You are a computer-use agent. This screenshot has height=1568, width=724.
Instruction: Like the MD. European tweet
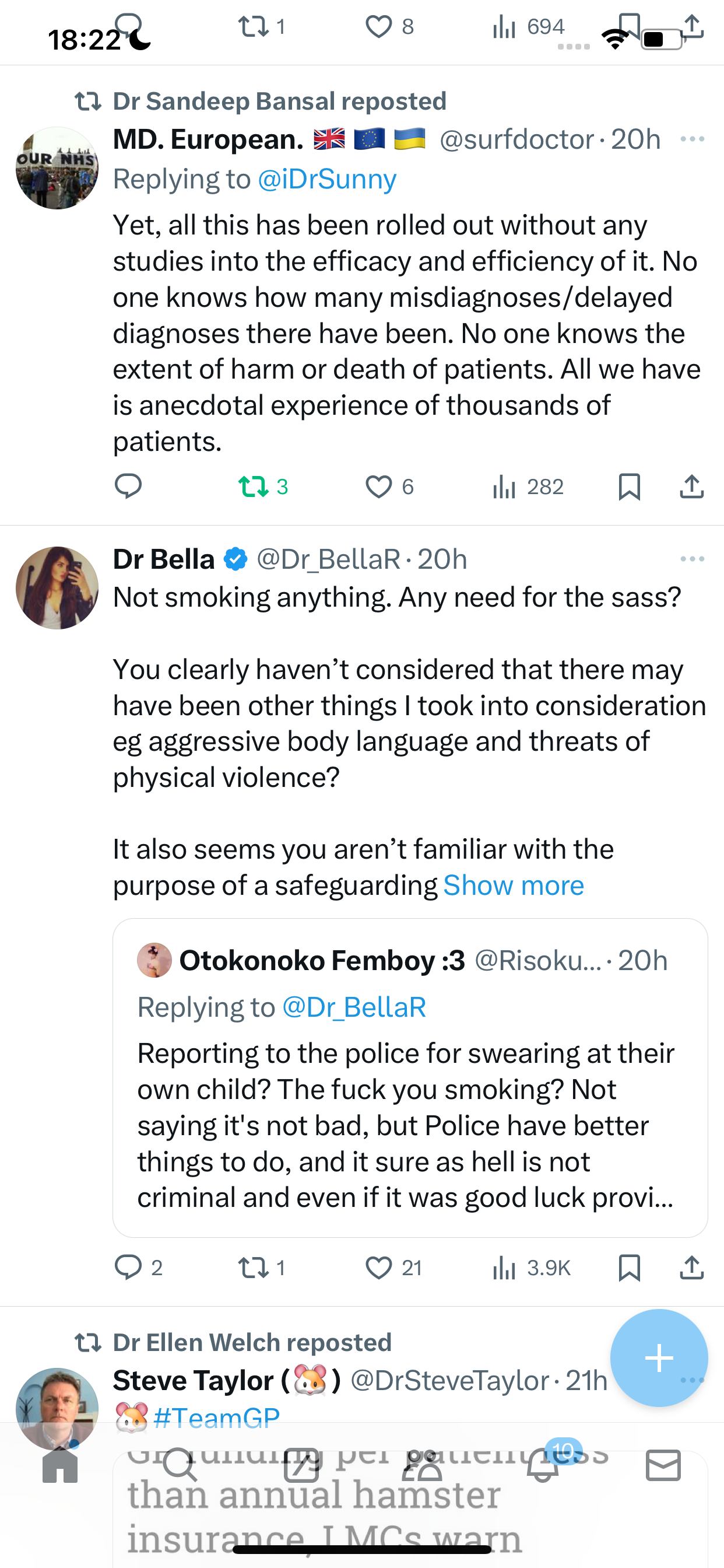[x=389, y=487]
